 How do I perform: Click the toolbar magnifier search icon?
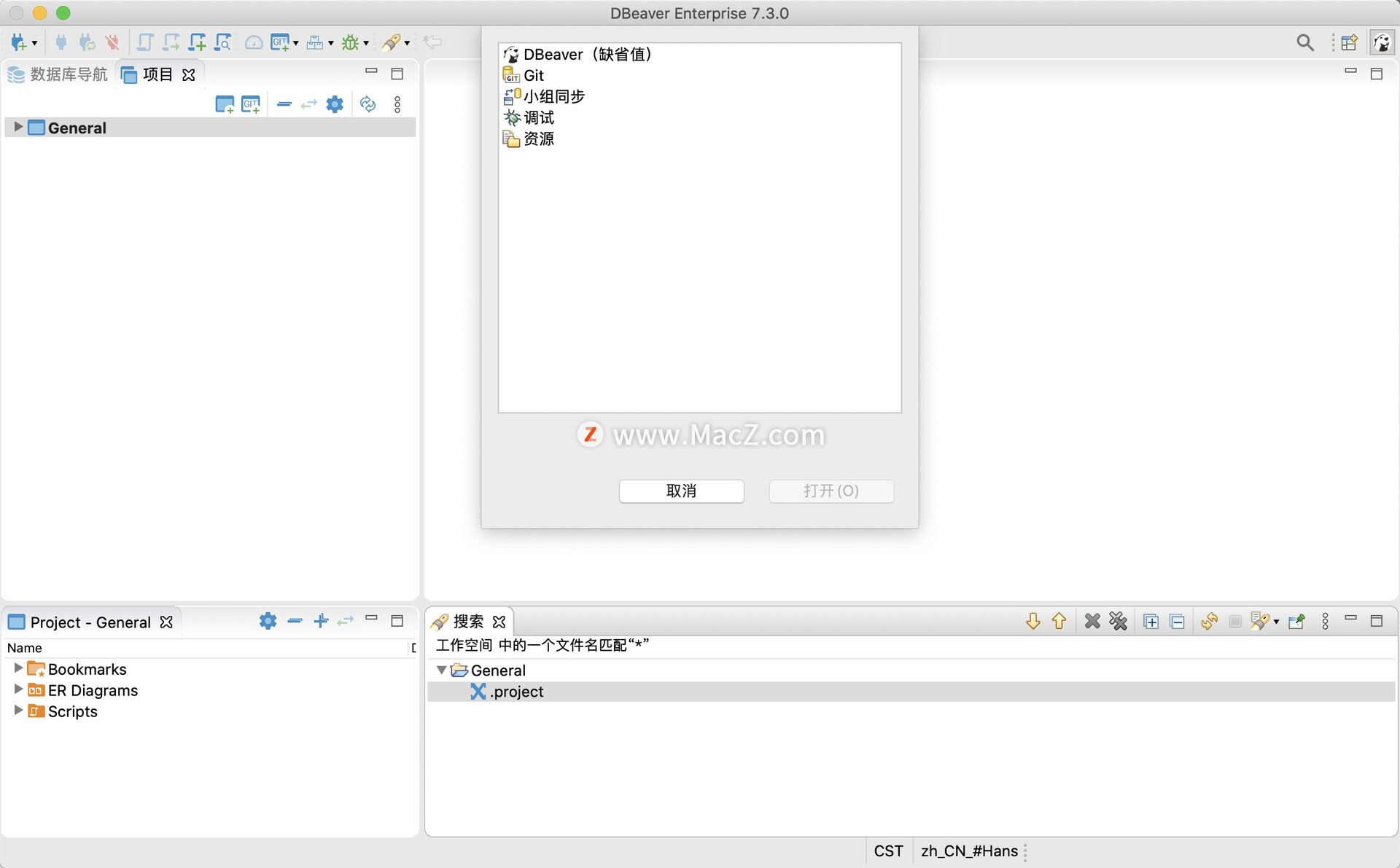click(1305, 42)
